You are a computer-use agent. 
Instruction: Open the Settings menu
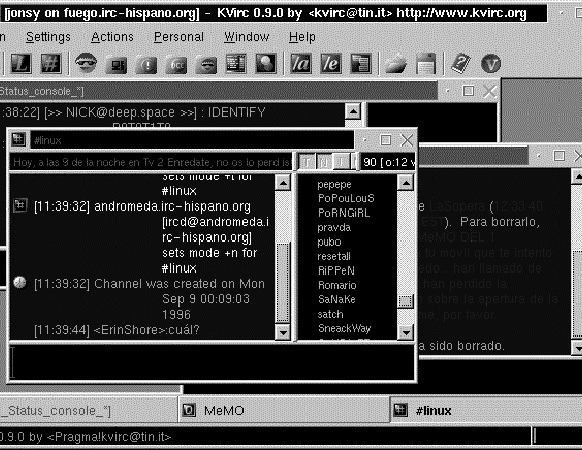(48, 37)
